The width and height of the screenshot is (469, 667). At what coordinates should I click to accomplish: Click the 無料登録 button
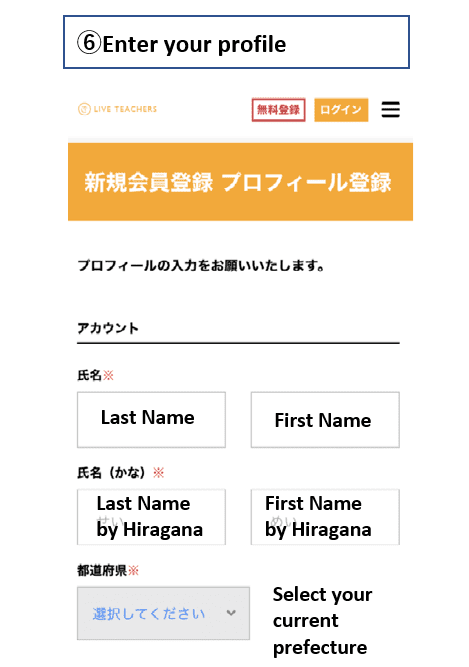coord(279,110)
